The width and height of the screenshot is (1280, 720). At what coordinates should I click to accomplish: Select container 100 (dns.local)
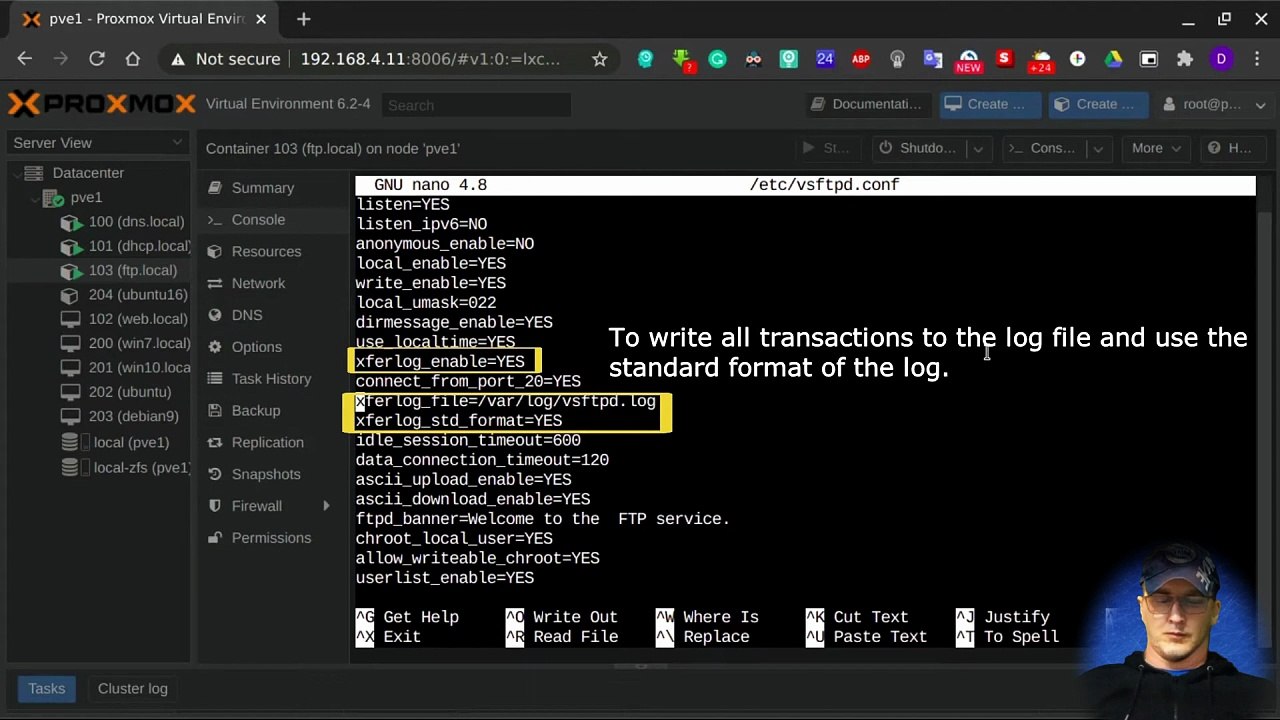[136, 221]
